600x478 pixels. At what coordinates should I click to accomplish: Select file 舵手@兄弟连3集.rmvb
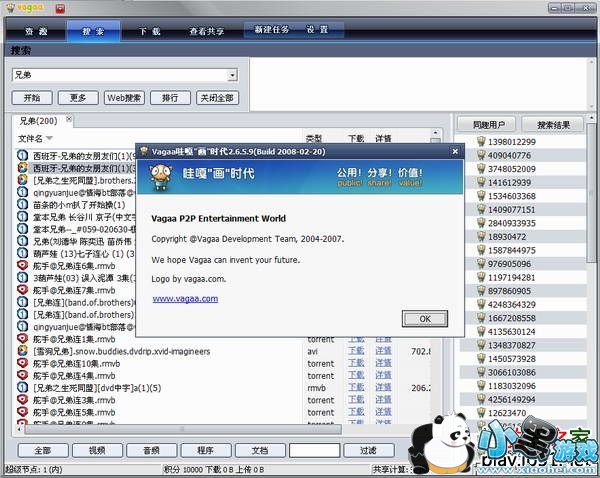tap(74, 400)
